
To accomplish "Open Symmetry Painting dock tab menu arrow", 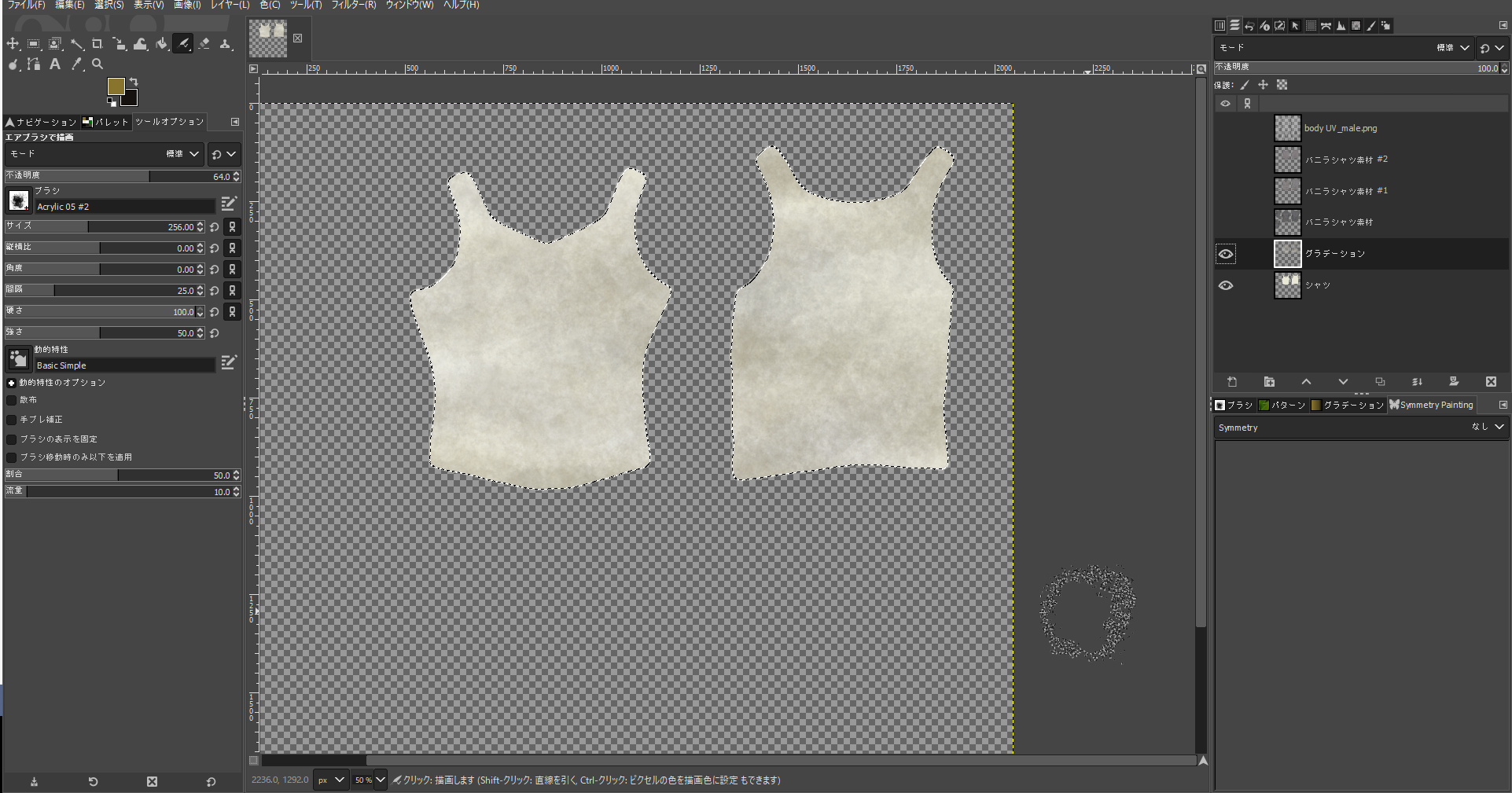I will coord(1503,405).
